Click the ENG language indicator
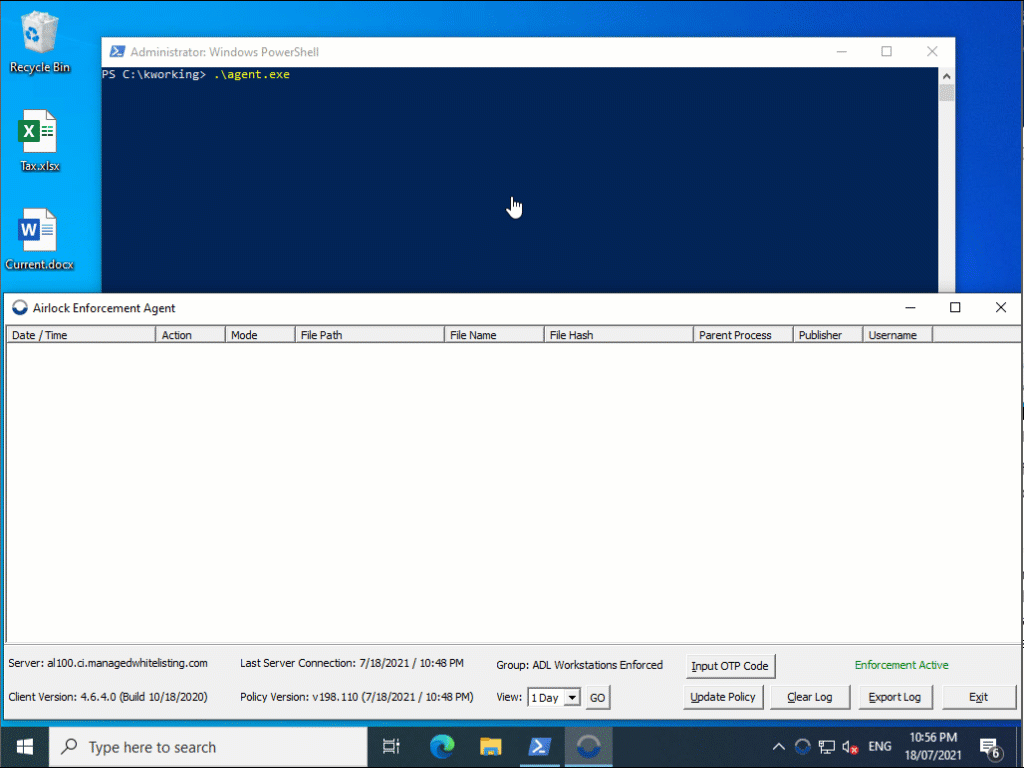This screenshot has width=1024, height=768. (880, 746)
